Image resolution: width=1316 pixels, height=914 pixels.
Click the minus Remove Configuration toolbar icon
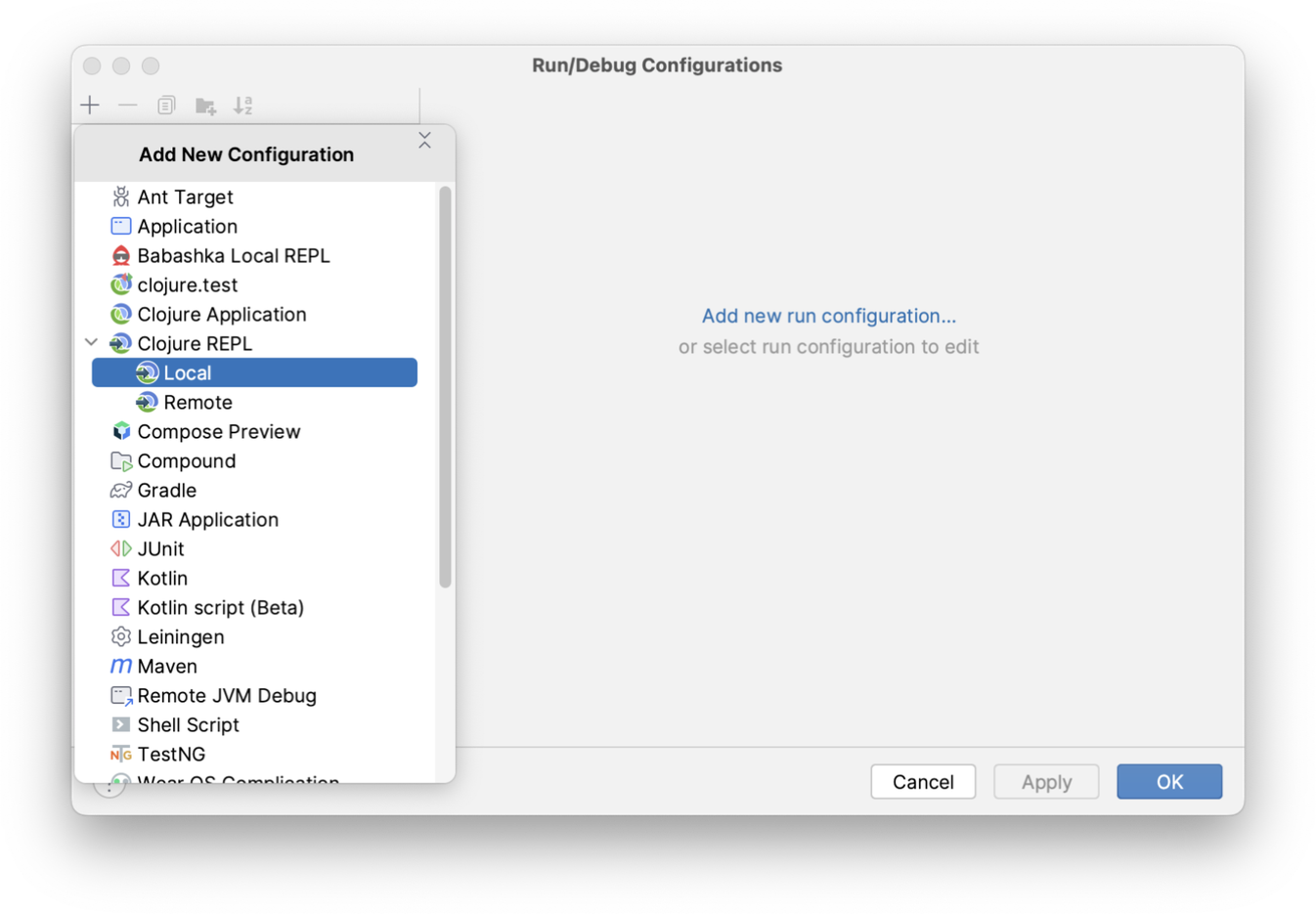pyautogui.click(x=128, y=105)
